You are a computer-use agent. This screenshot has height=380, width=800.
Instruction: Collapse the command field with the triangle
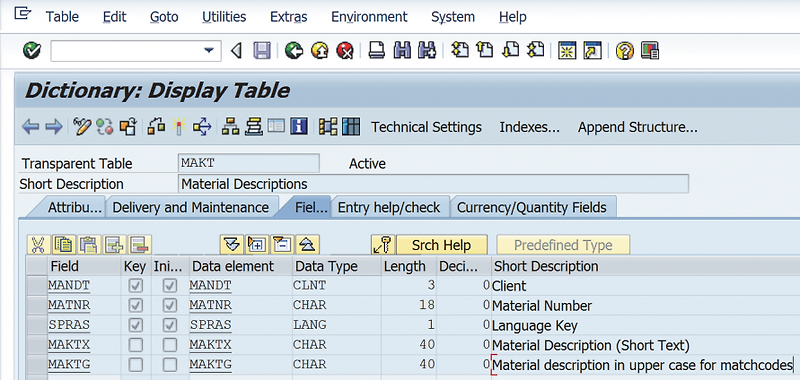pos(236,50)
